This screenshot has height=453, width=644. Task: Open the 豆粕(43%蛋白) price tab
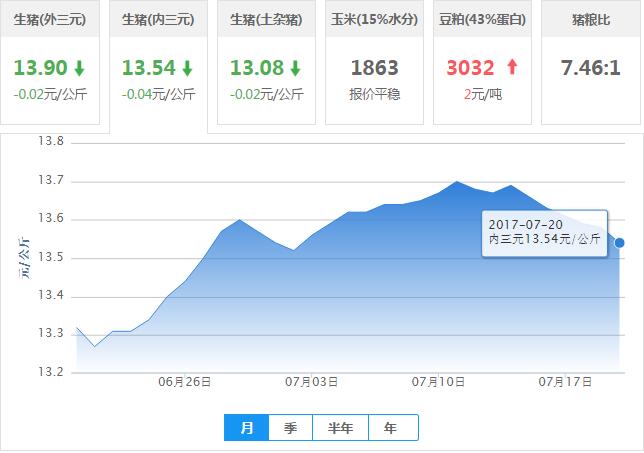(x=482, y=62)
